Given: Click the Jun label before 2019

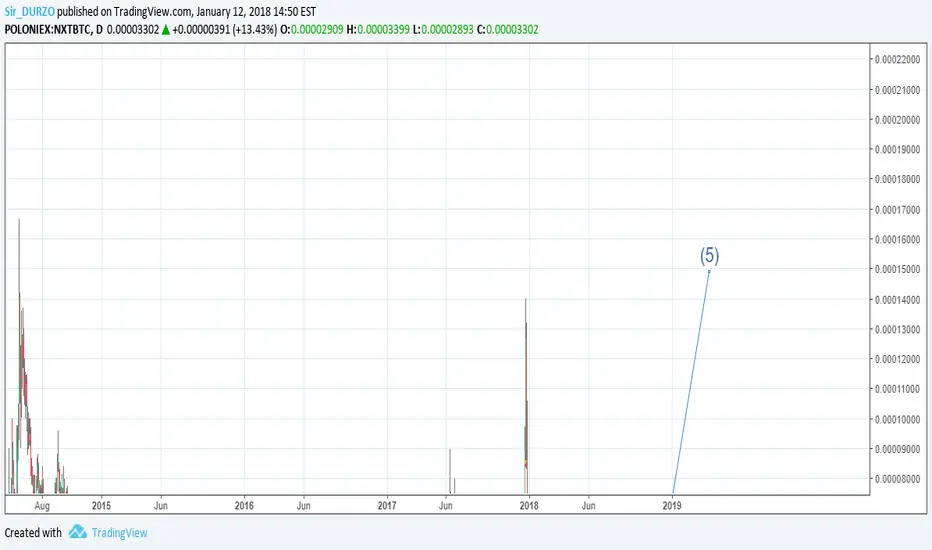Looking at the screenshot, I should (x=588, y=505).
